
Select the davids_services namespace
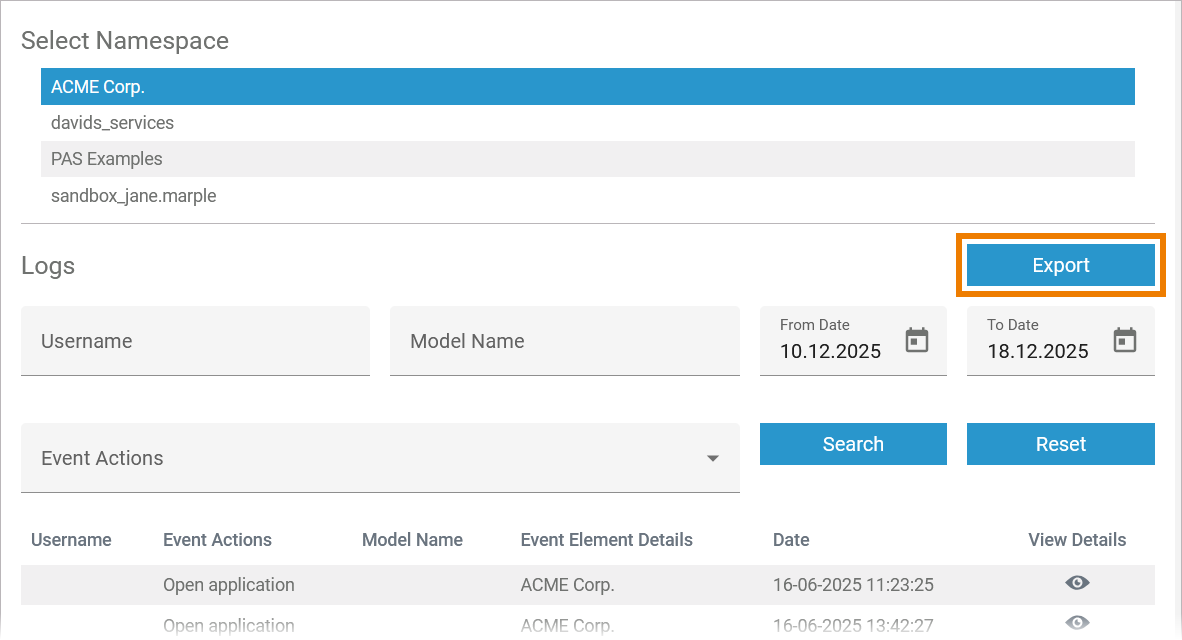(587, 123)
